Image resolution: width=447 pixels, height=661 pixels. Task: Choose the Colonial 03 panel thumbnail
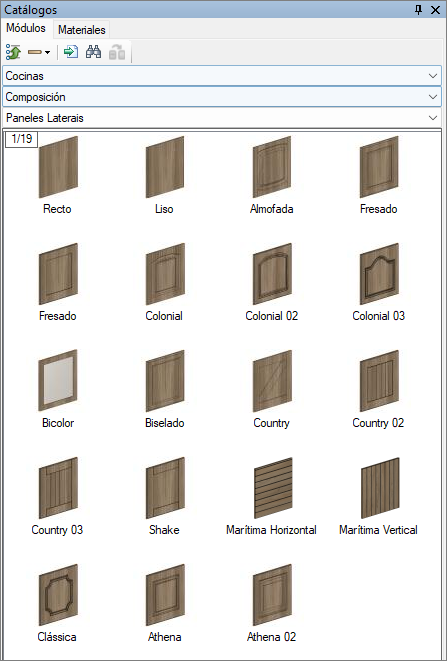[x=379, y=274]
